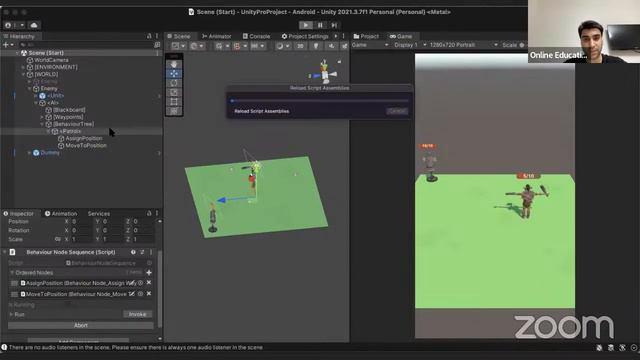Select the Rect tool in Scene overlay
The image size is (640, 360).
174,102
